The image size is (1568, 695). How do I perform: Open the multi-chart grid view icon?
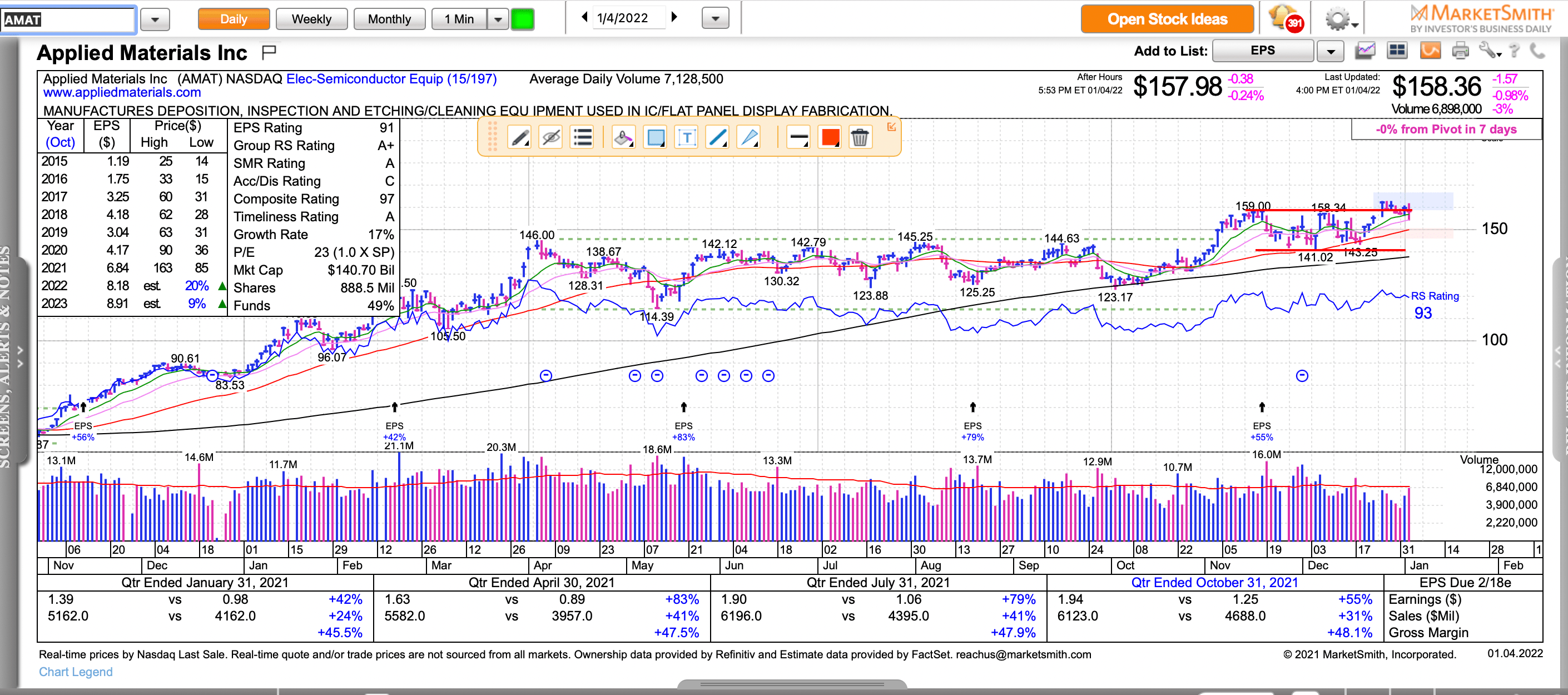pyautogui.click(x=1397, y=51)
